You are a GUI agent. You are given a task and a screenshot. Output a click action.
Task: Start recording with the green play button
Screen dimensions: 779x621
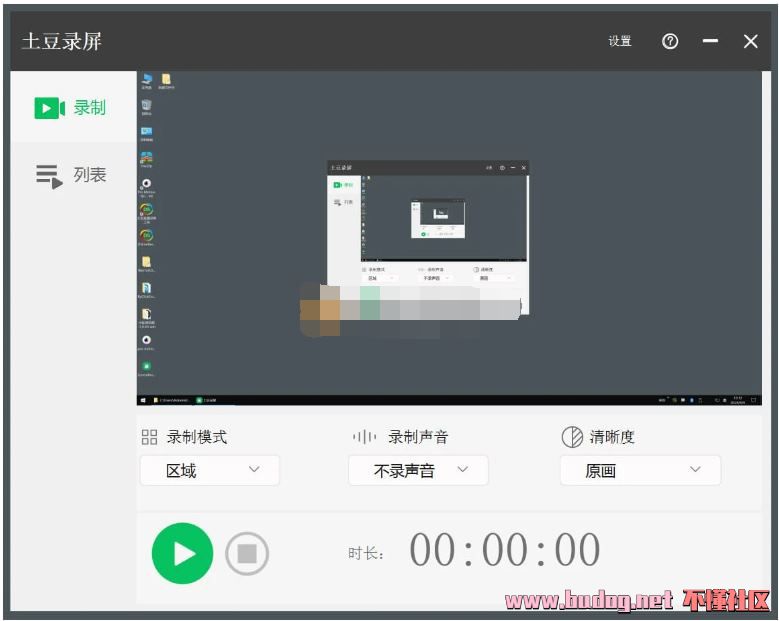click(182, 553)
